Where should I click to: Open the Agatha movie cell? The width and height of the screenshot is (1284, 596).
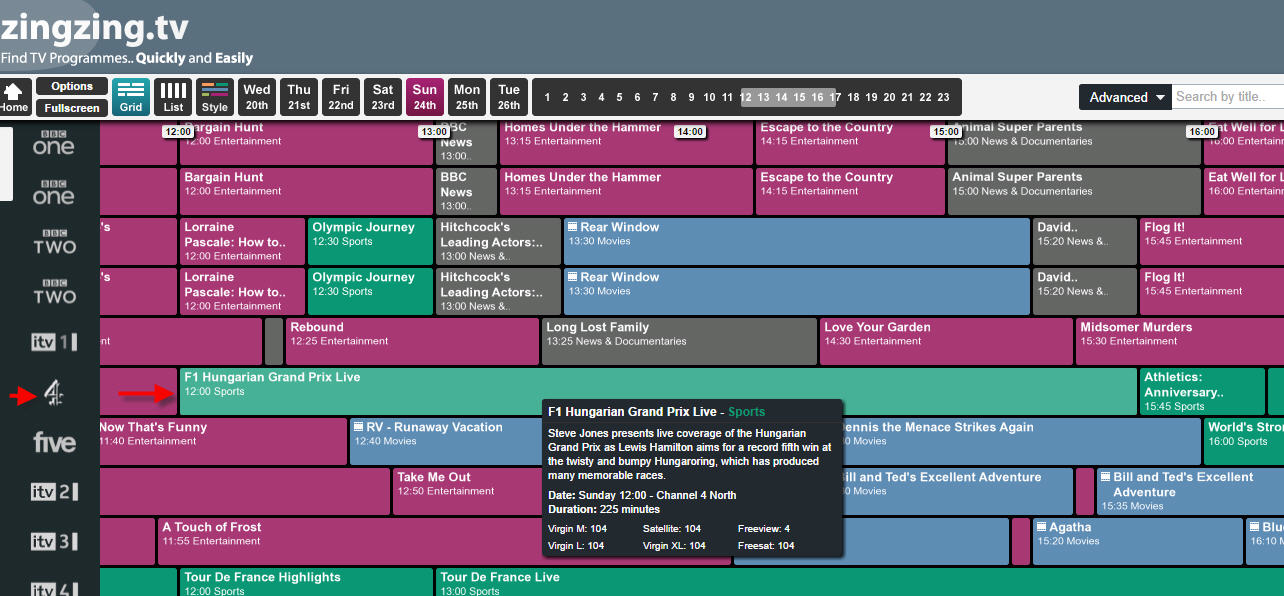(x=1136, y=541)
